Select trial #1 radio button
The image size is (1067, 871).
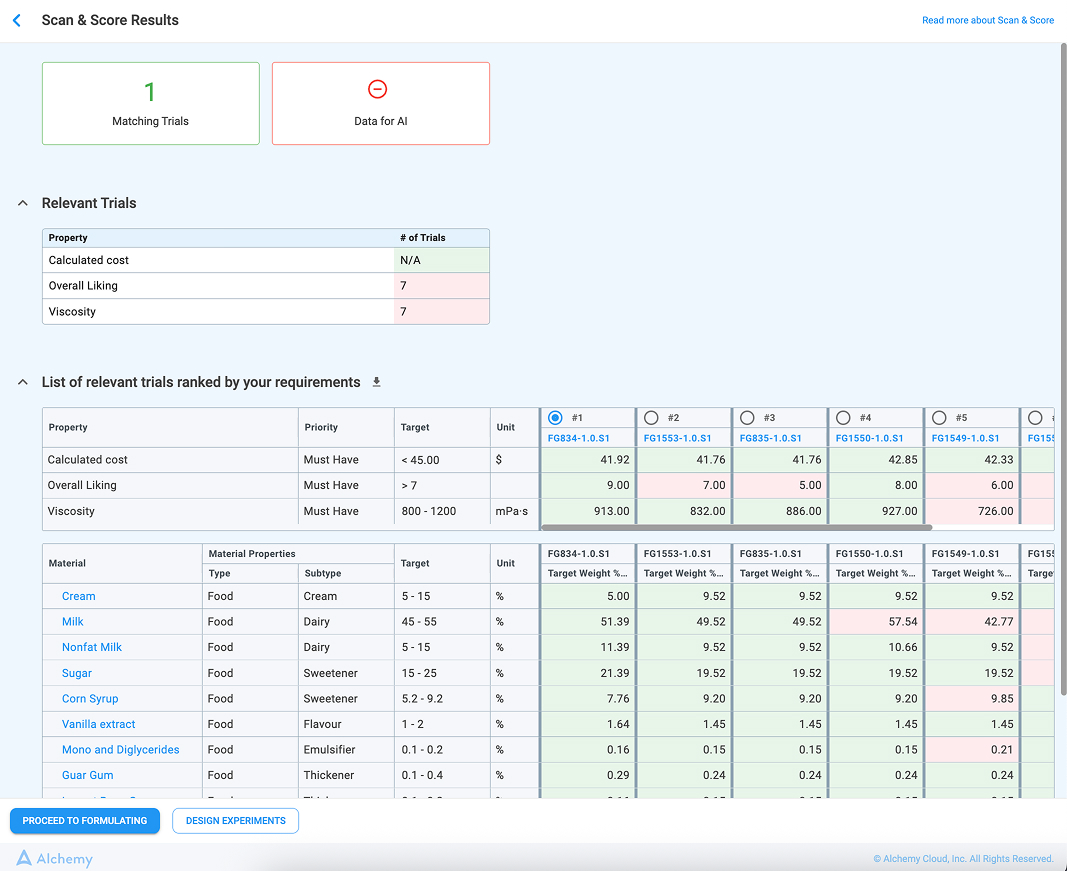pos(555,417)
